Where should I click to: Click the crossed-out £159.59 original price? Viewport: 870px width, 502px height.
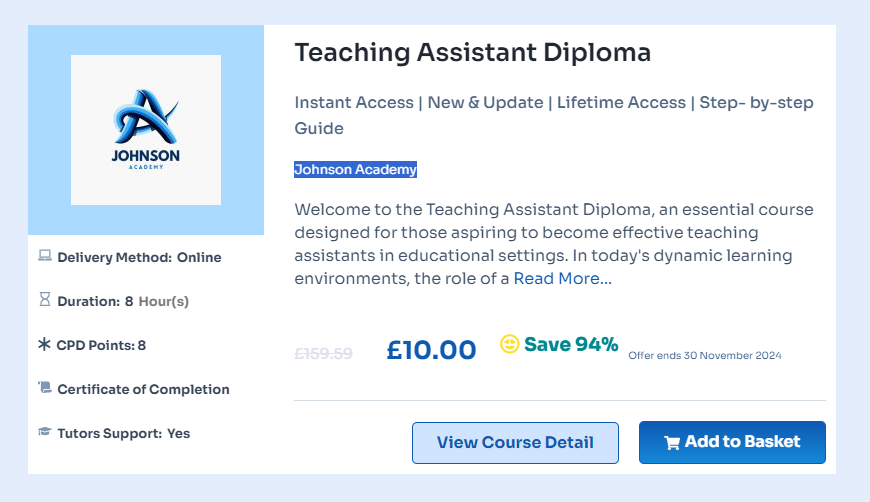coord(323,353)
